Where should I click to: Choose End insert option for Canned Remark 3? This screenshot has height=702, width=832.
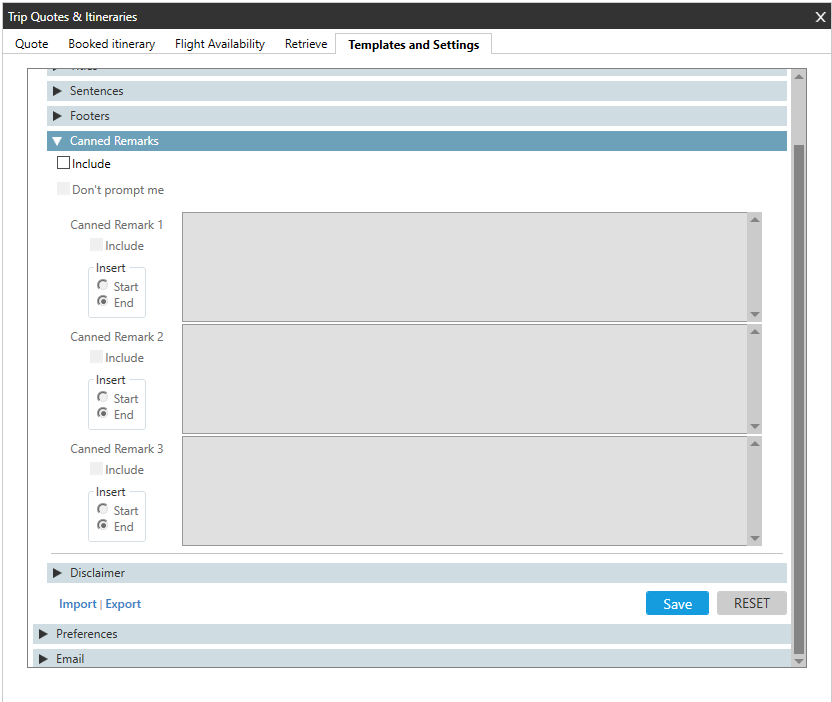click(x=103, y=526)
